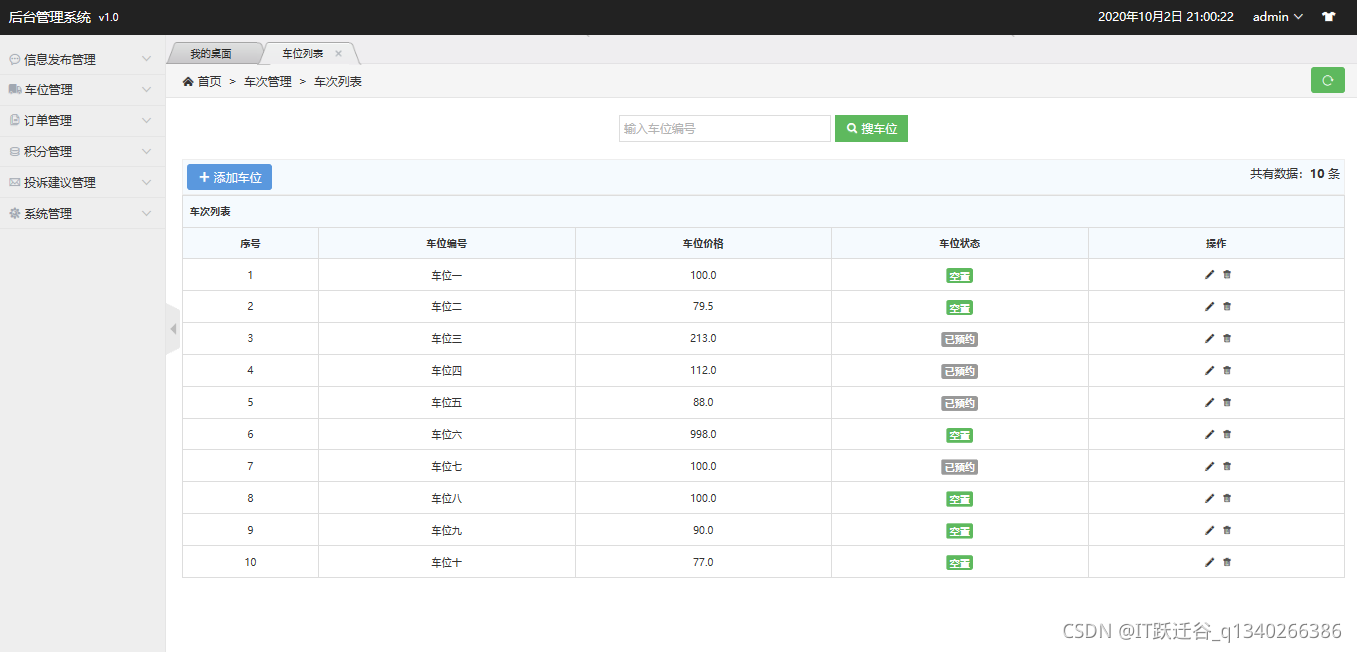1357x652 pixels.
Task: Delete 车位十 via trash icon
Action: click(1227, 562)
